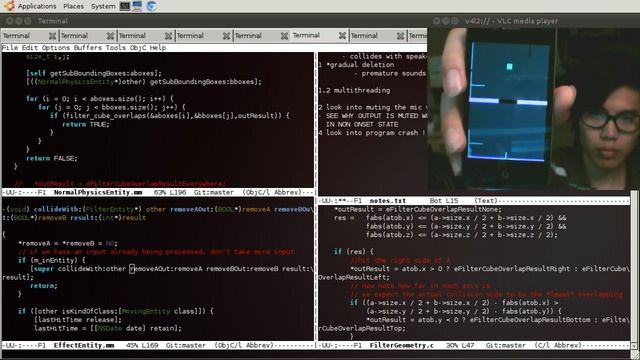Click FilterGeometry.c in the mode line
640x360 pixels.
click(x=402, y=345)
